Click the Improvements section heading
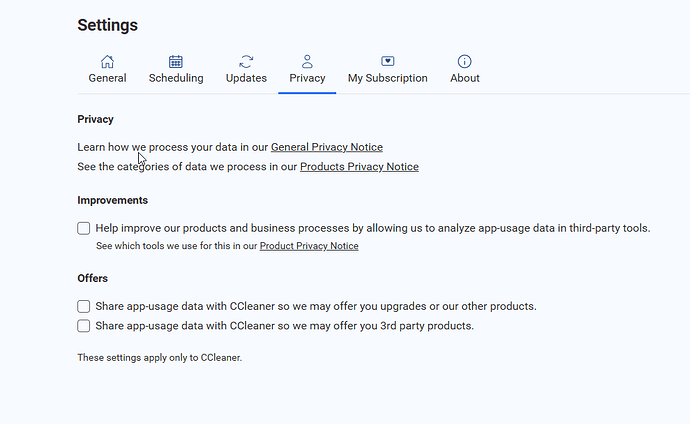The height and width of the screenshot is (424, 690). point(113,200)
